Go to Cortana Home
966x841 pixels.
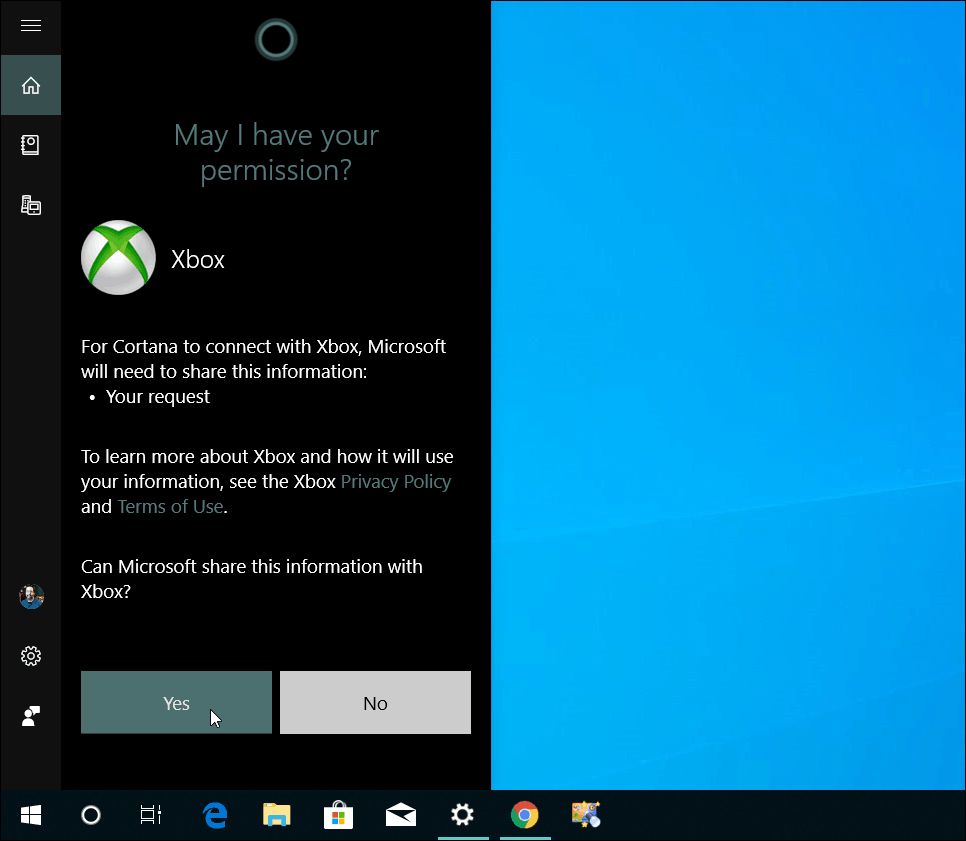[31, 85]
